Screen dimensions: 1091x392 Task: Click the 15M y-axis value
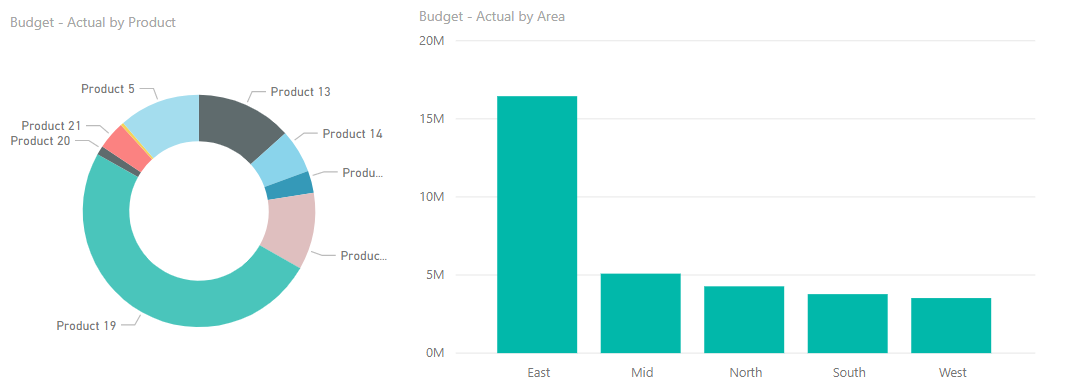[431, 118]
